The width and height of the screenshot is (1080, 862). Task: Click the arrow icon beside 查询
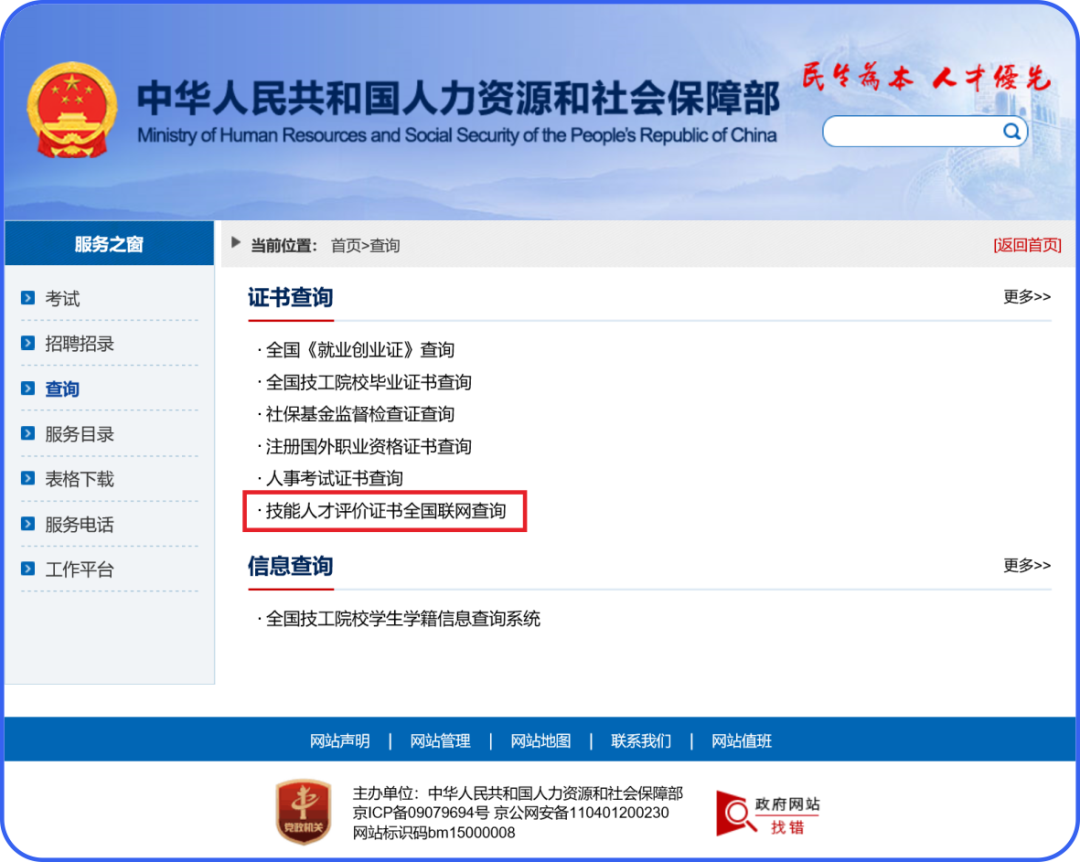point(28,388)
